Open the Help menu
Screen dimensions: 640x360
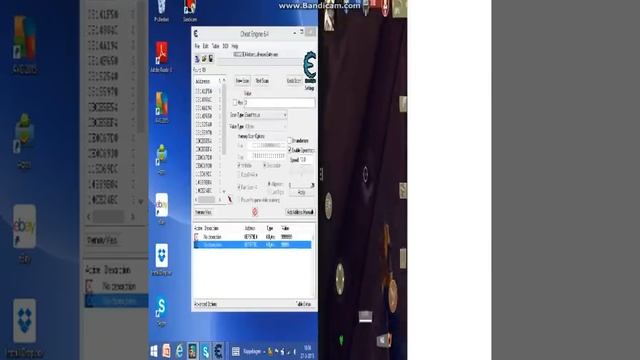235,46
